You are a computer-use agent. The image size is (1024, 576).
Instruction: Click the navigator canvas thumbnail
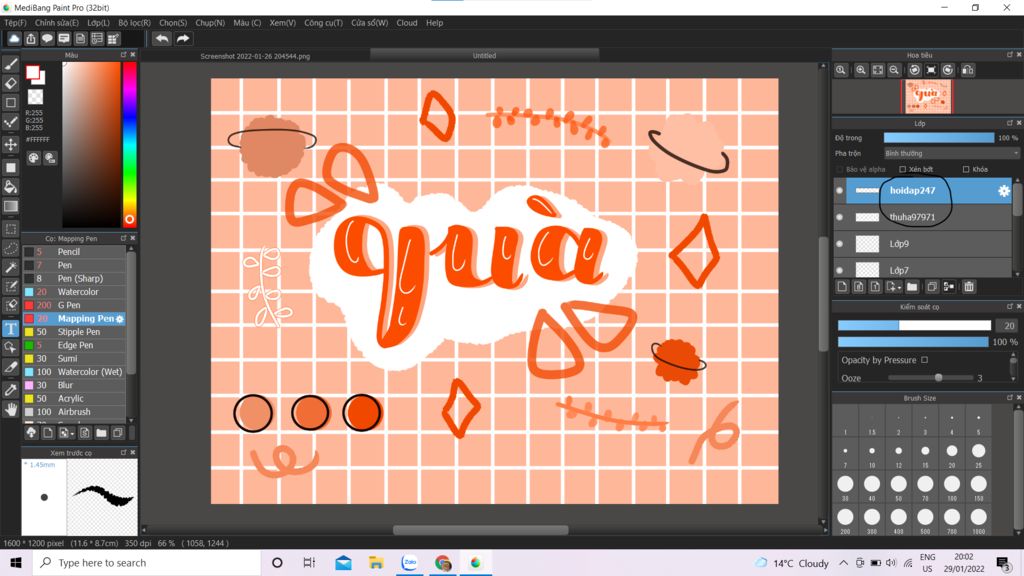coord(927,97)
